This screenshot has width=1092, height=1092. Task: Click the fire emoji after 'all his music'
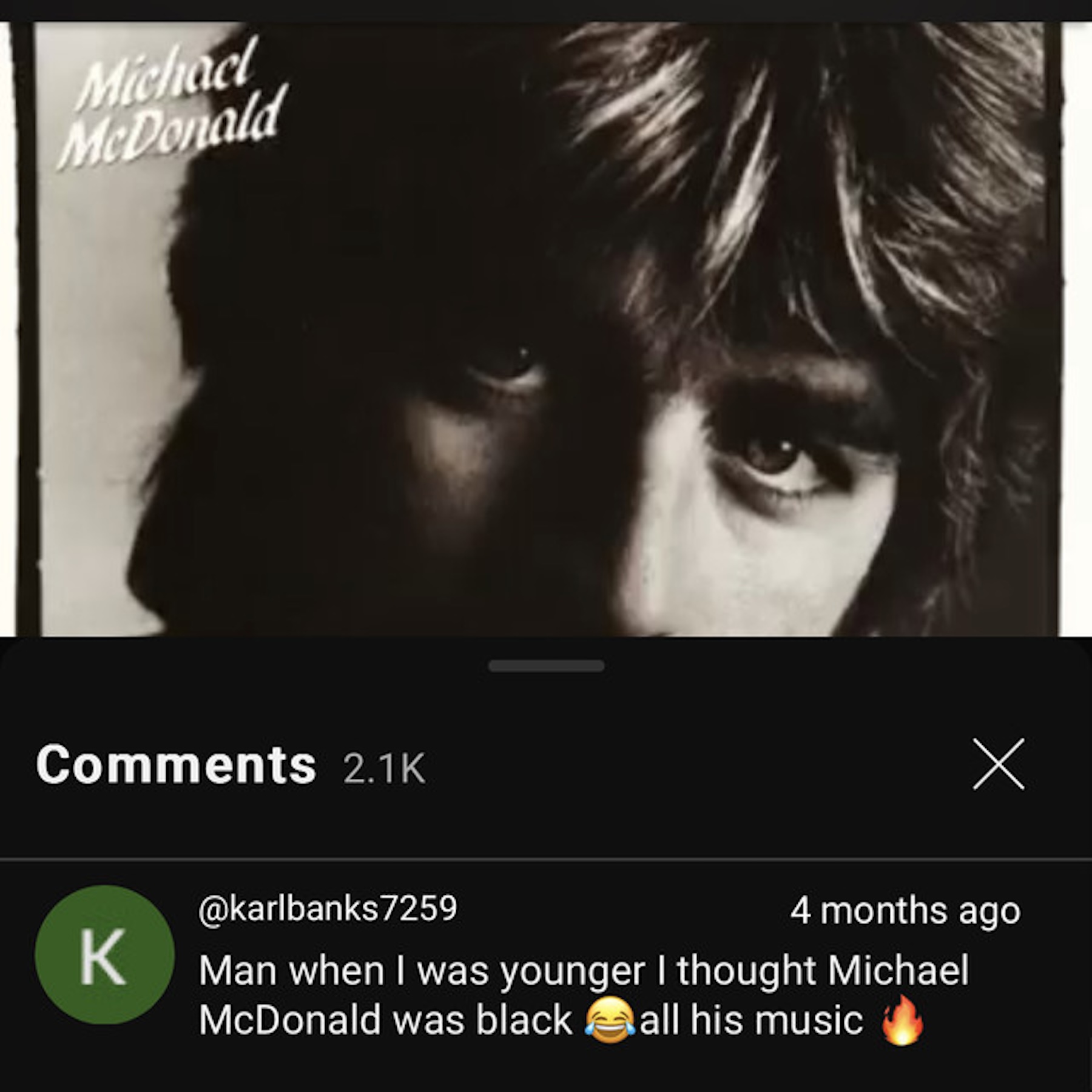click(x=903, y=1020)
